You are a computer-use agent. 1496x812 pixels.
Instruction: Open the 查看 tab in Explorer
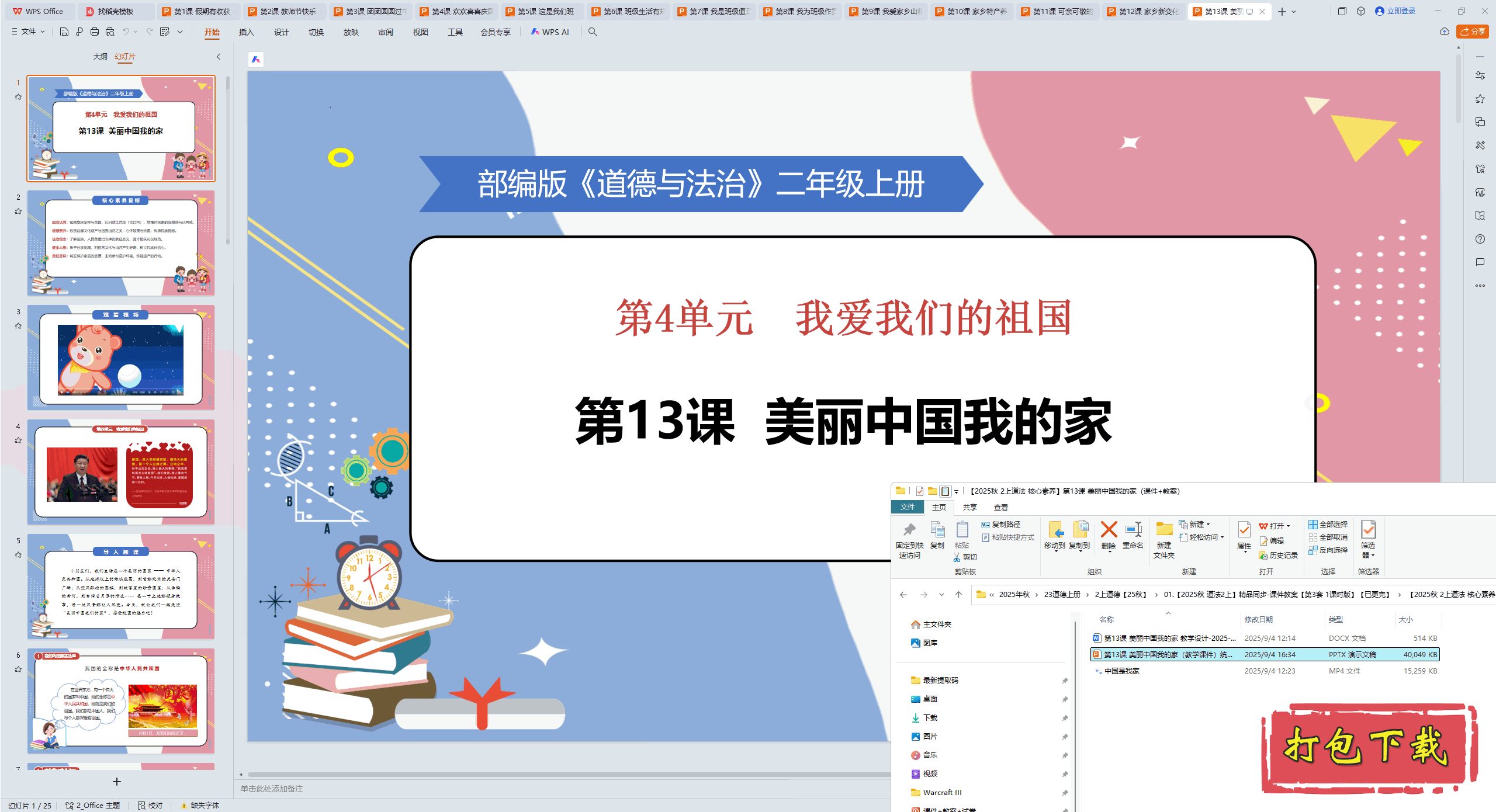(1000, 507)
